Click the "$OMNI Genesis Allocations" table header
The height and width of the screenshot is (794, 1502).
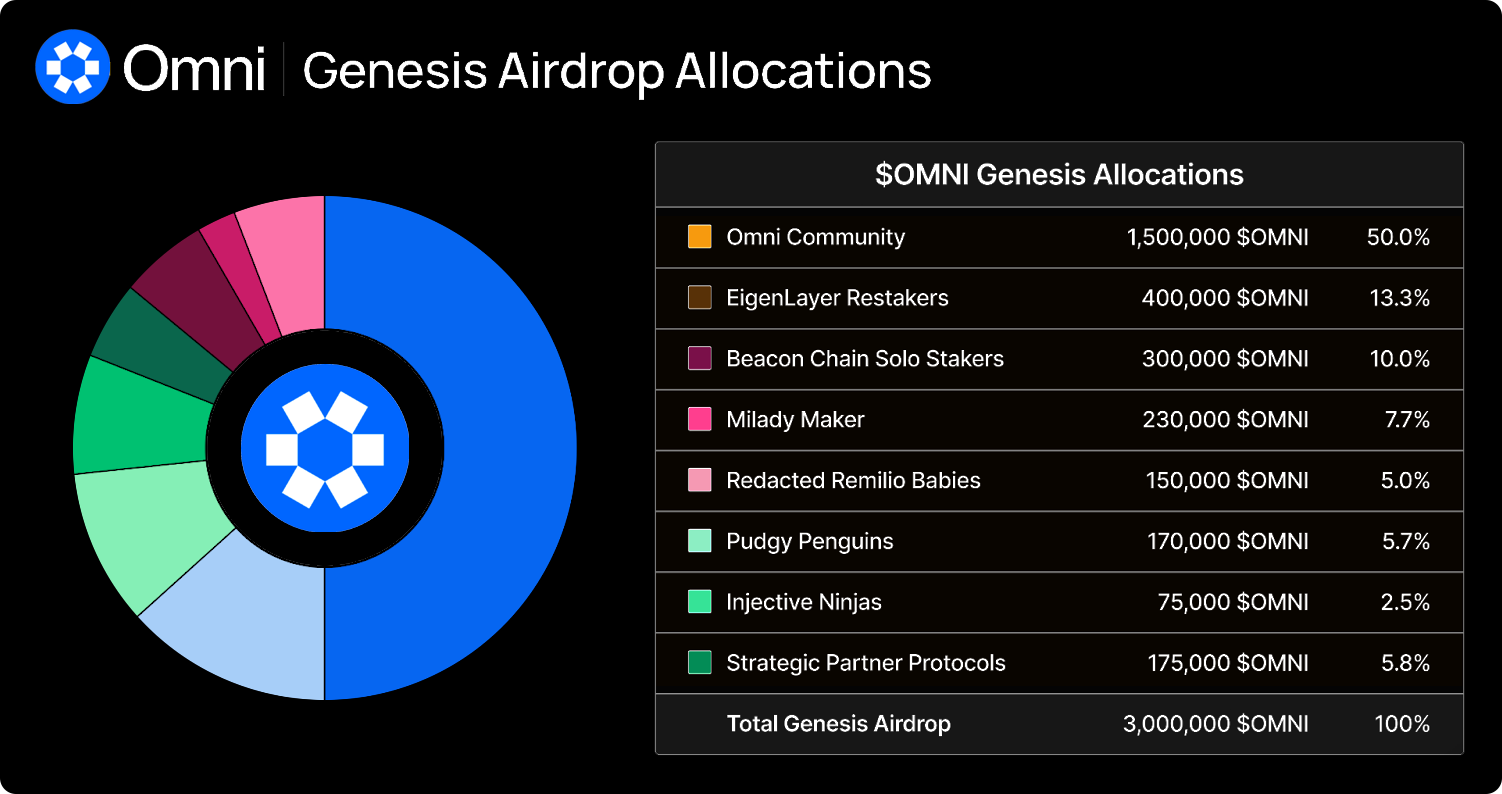coord(1059,175)
